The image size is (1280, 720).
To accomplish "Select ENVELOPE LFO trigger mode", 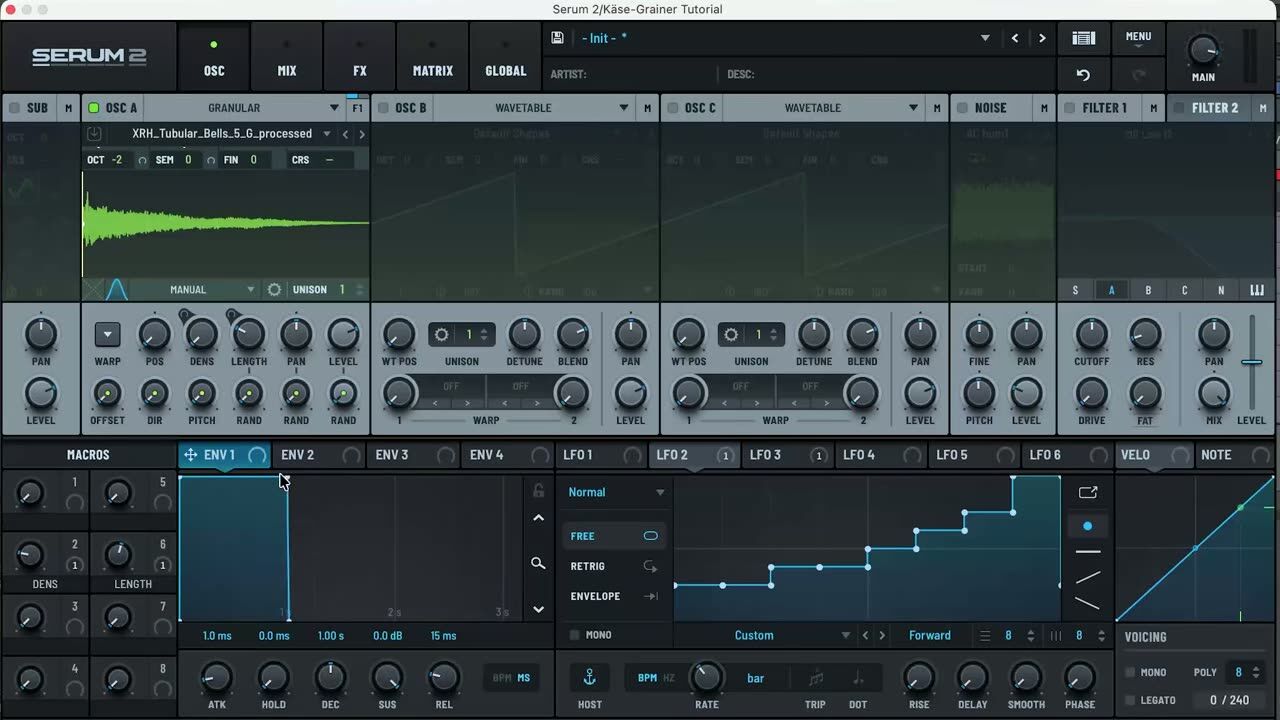I will (x=614, y=596).
